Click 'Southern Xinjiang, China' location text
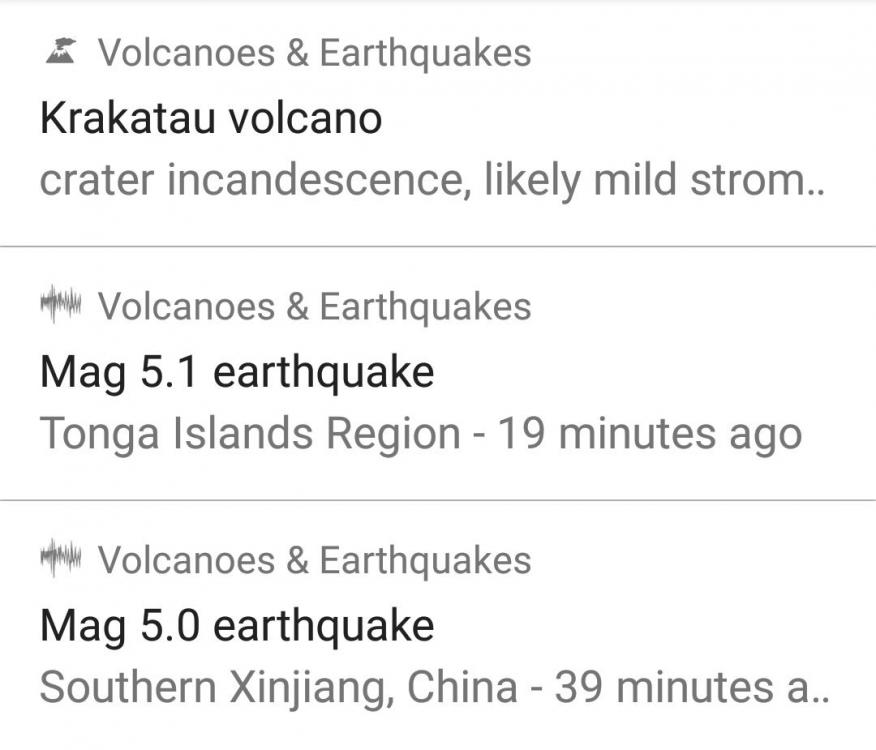This screenshot has height=750, width=876. tap(278, 688)
